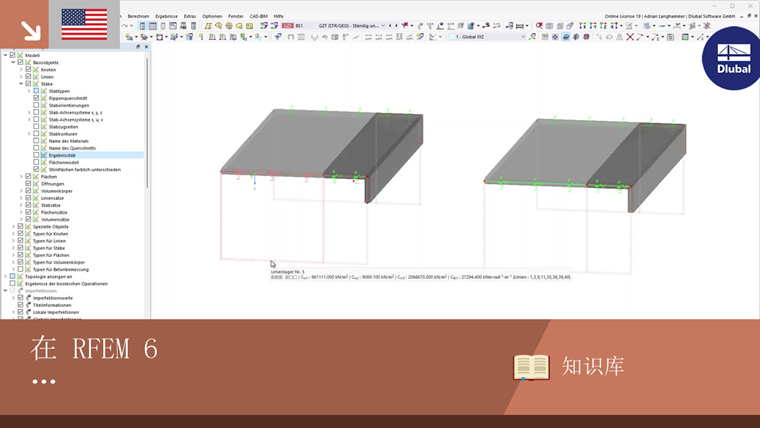Select view in Z direction icon
This screenshot has width=760, height=428.
(x=603, y=26)
